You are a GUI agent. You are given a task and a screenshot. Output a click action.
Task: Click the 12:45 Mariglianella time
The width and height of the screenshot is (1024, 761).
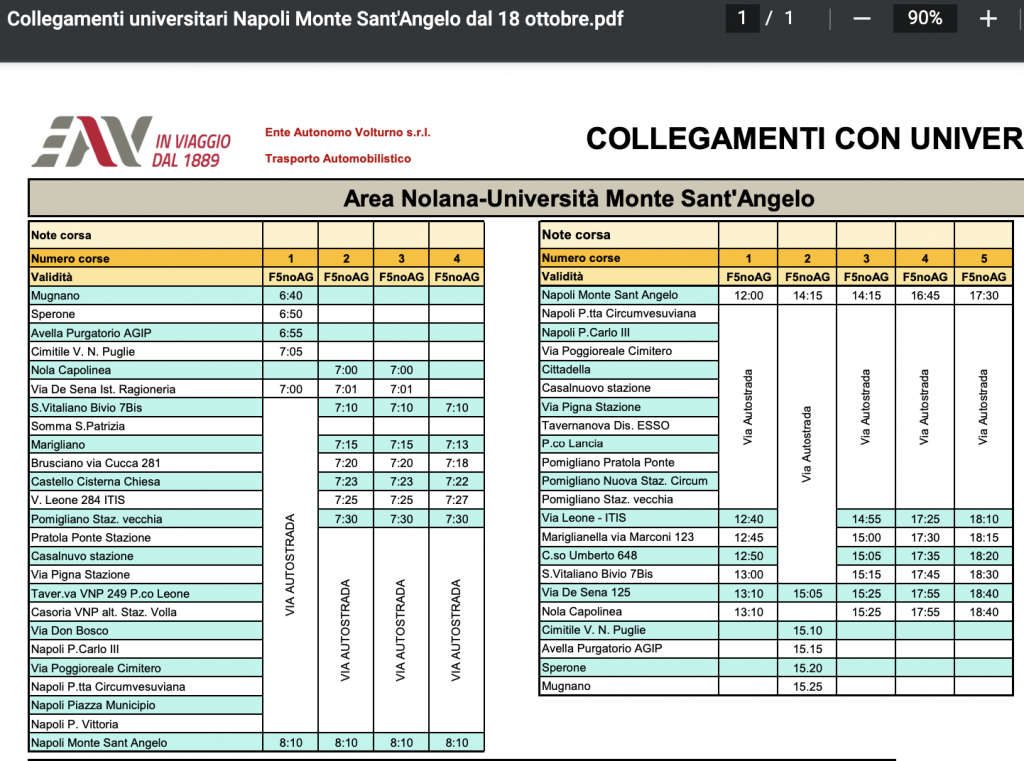[x=748, y=538]
